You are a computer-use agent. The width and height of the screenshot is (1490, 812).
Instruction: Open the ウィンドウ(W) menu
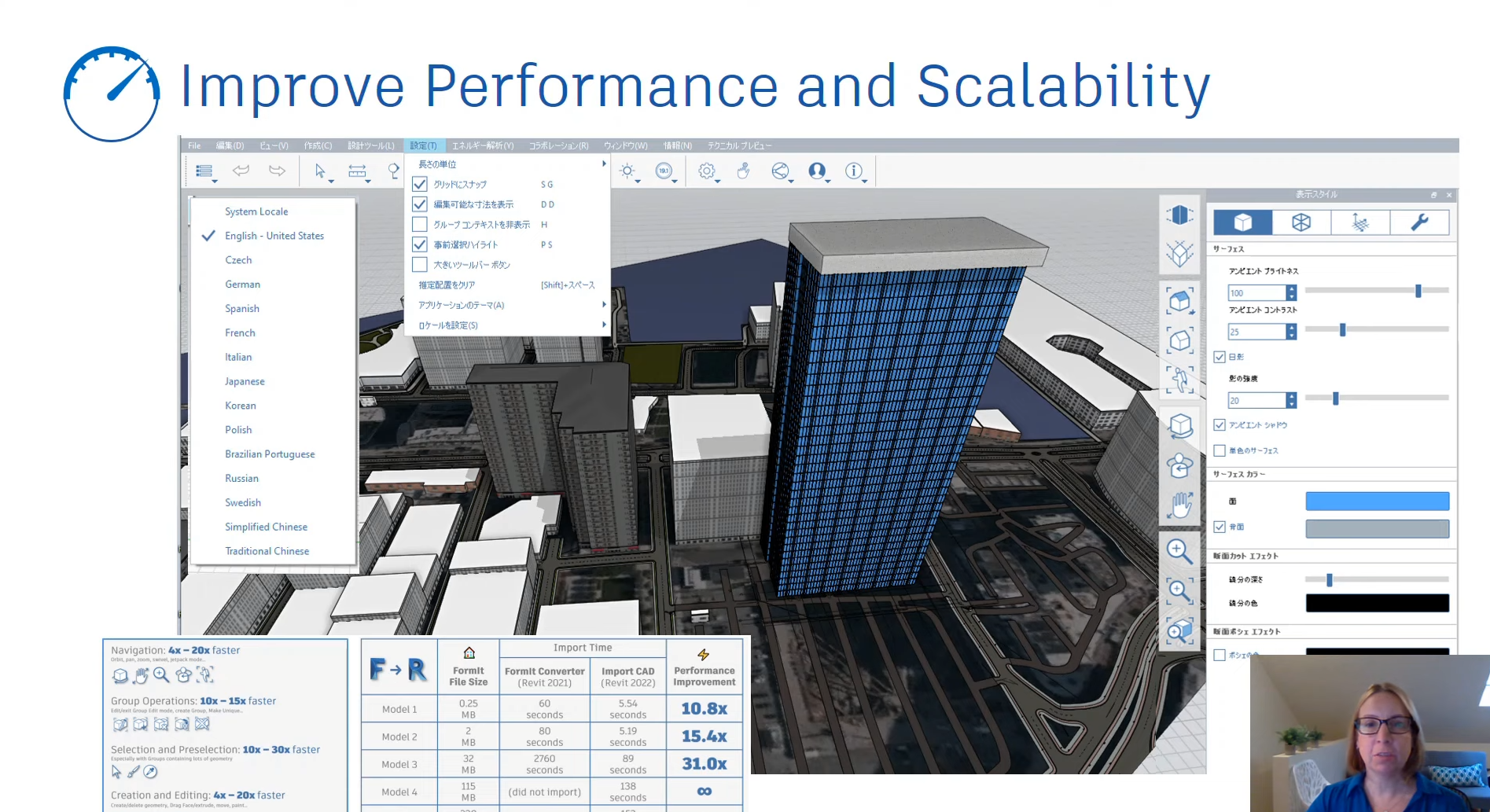tap(625, 145)
